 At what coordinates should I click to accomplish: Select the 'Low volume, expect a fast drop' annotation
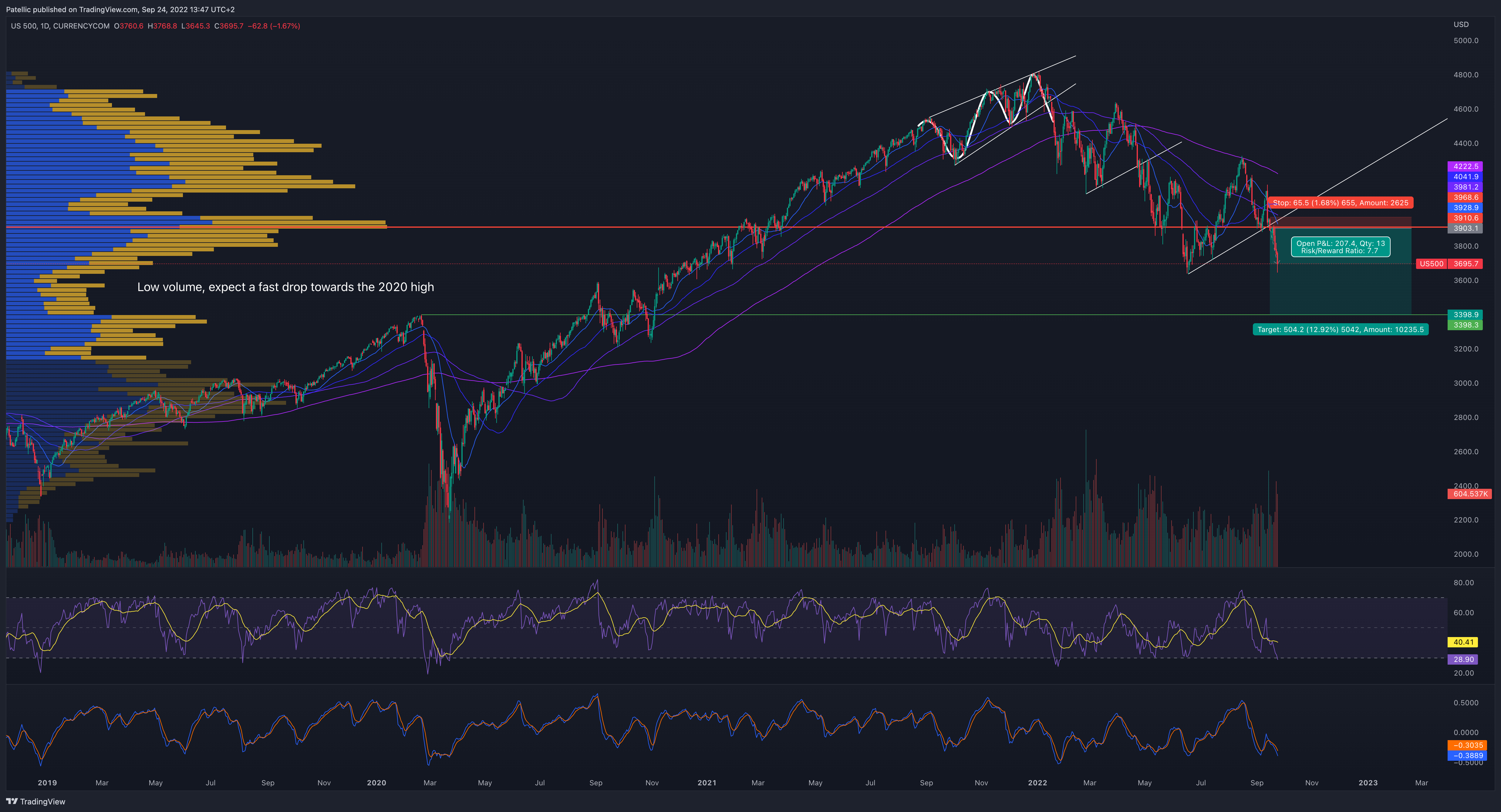(285, 287)
